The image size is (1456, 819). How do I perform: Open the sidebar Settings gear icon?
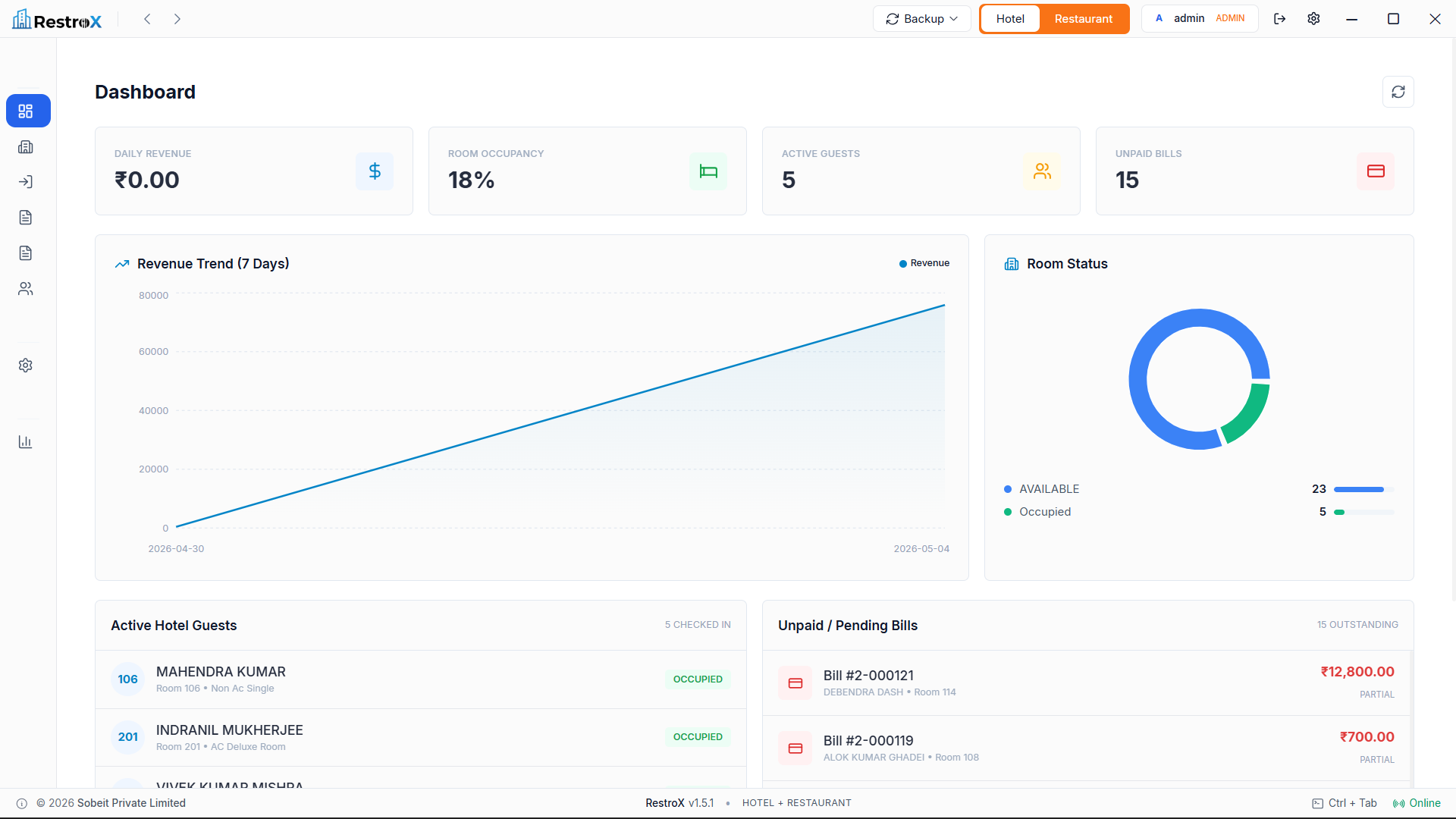coord(26,366)
